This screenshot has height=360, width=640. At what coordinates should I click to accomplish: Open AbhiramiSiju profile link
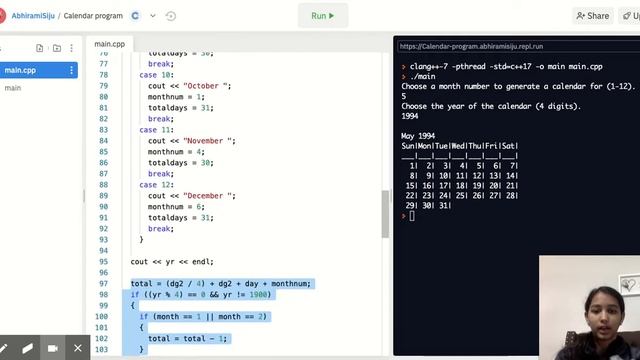click(x=33, y=16)
